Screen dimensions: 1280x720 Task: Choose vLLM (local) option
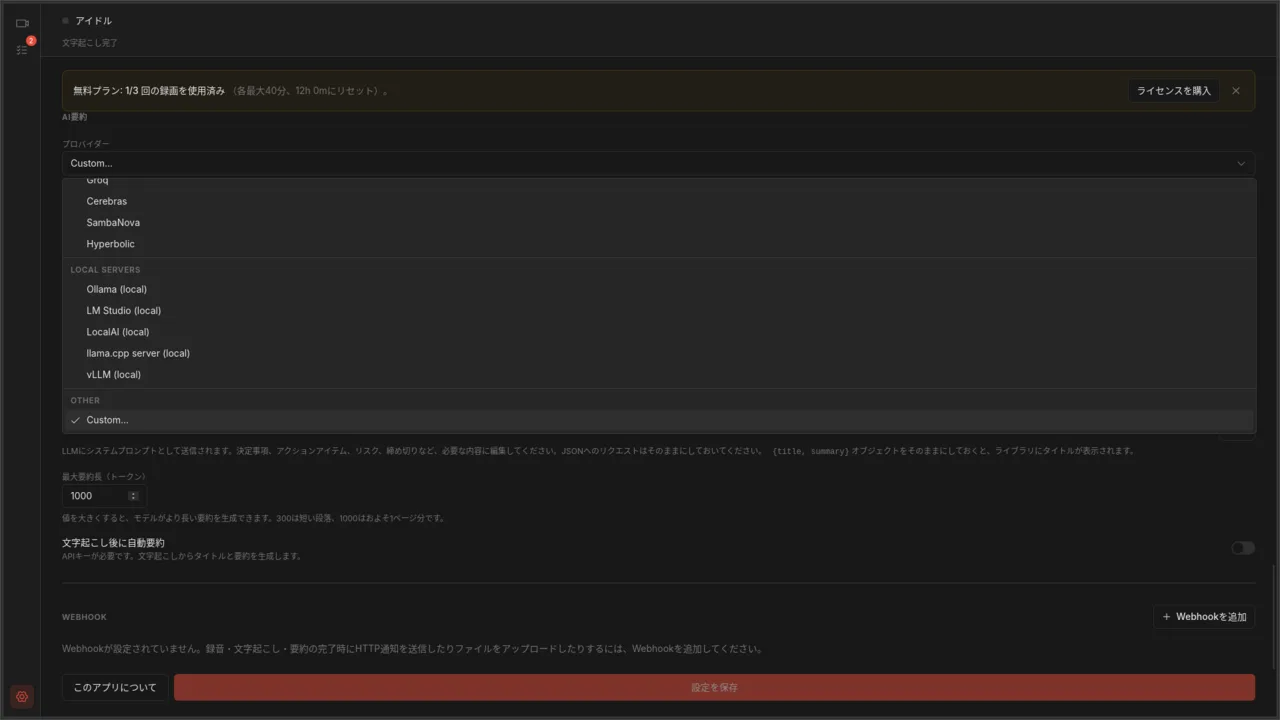pyautogui.click(x=658, y=375)
